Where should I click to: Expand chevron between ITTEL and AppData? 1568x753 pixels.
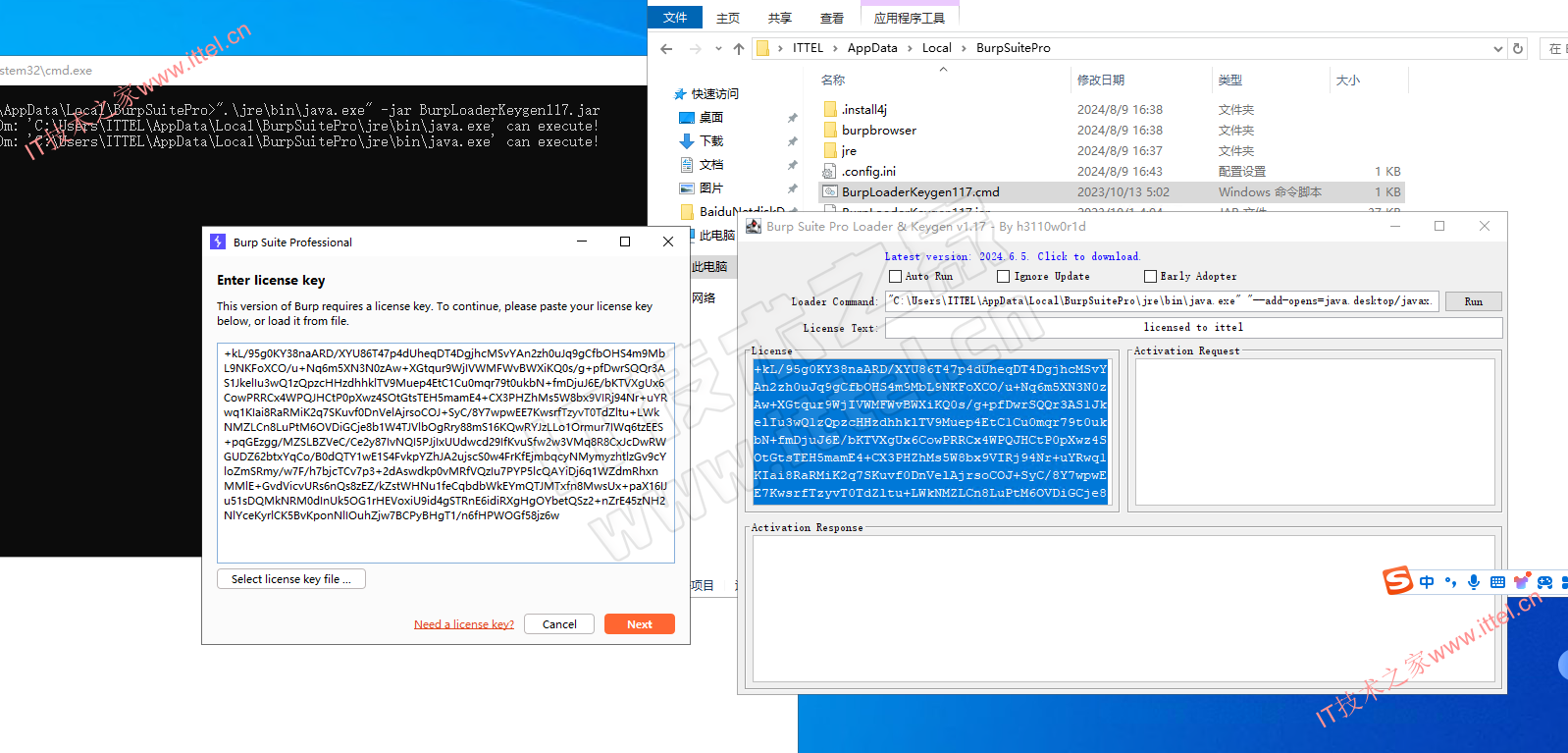836,48
